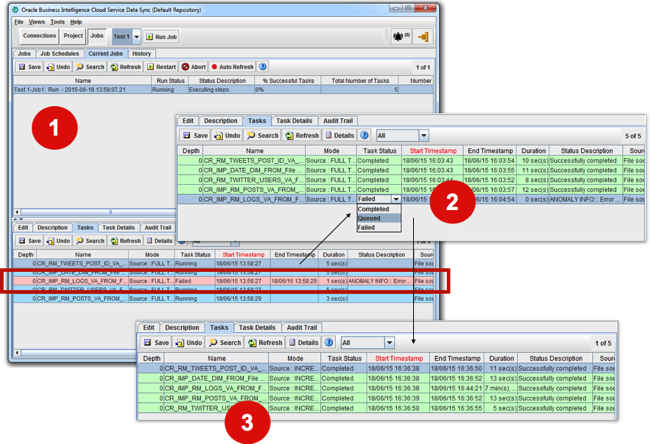Click help icon in the bottom INCRE tasks panel
This screenshot has width=650, height=444.
329,342
